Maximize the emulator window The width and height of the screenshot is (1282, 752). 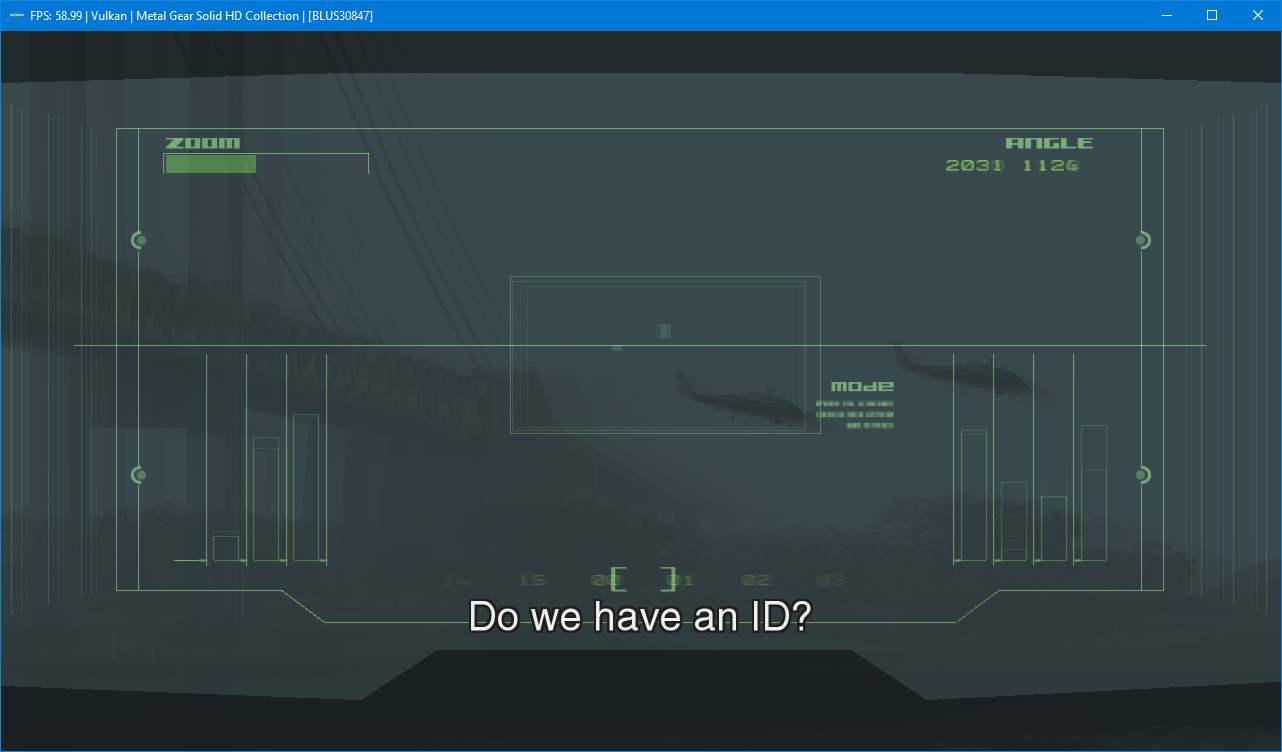coord(1212,15)
